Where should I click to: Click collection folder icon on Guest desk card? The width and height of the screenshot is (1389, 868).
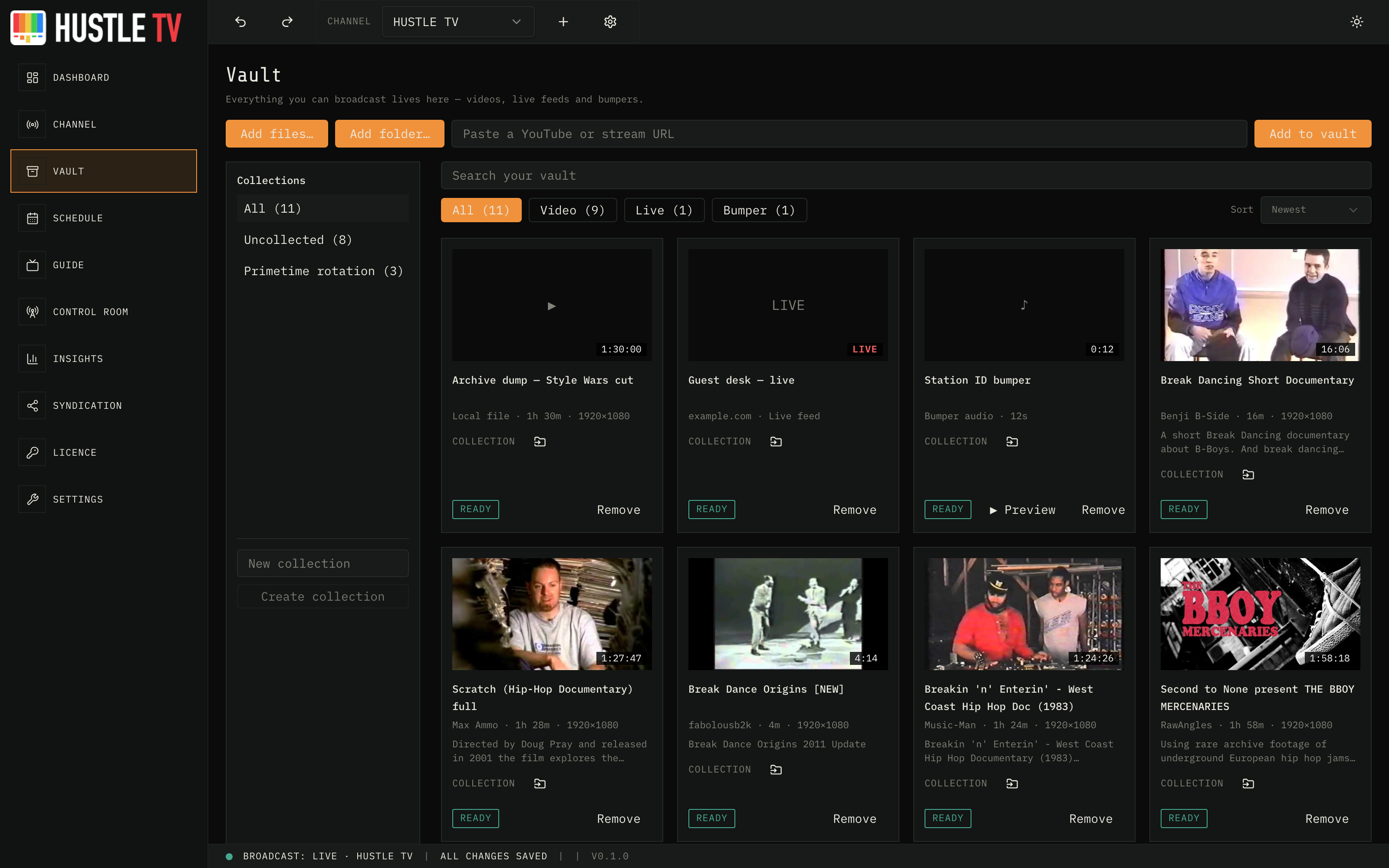[x=775, y=441]
